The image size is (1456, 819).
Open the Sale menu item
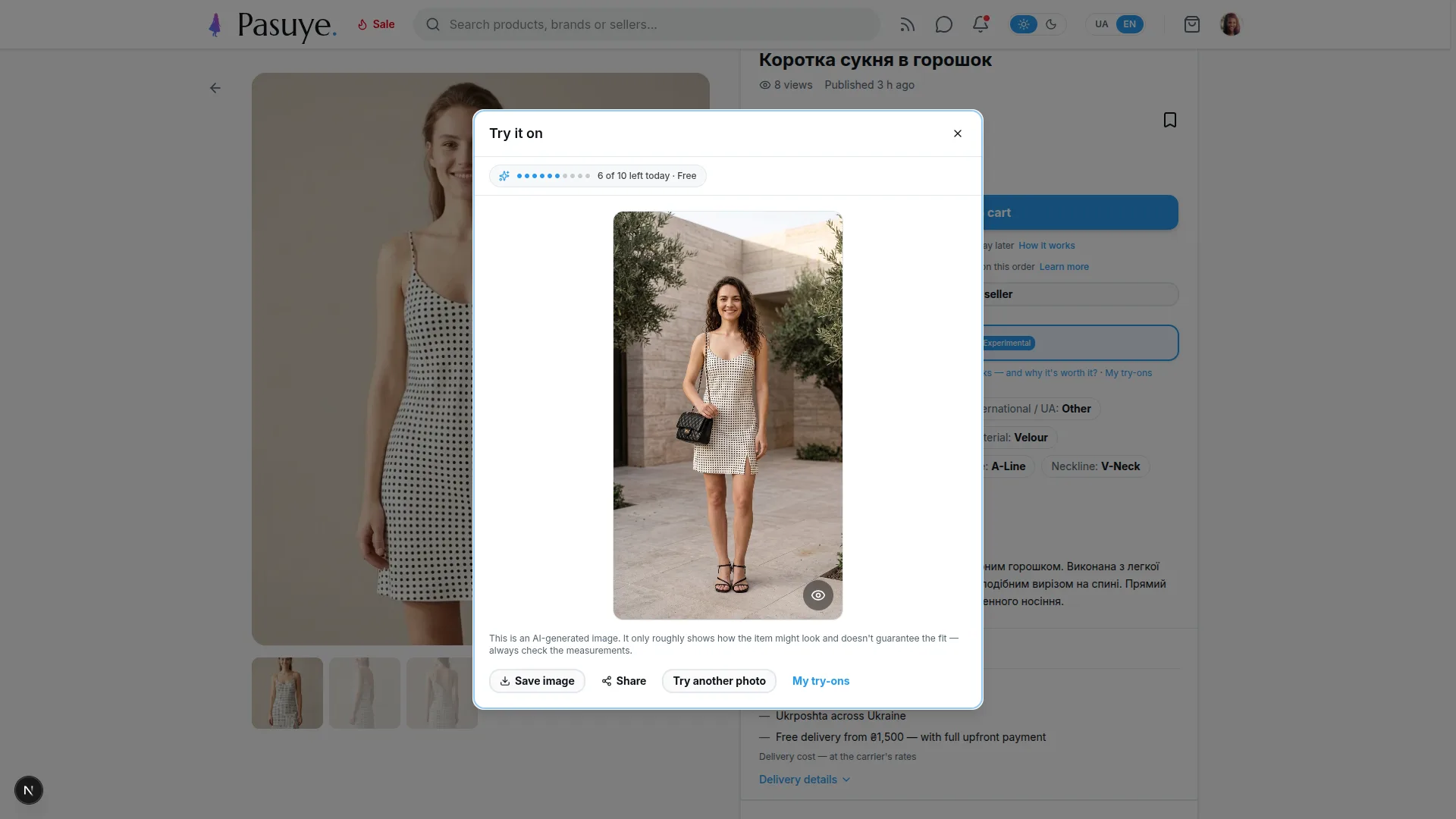point(376,25)
